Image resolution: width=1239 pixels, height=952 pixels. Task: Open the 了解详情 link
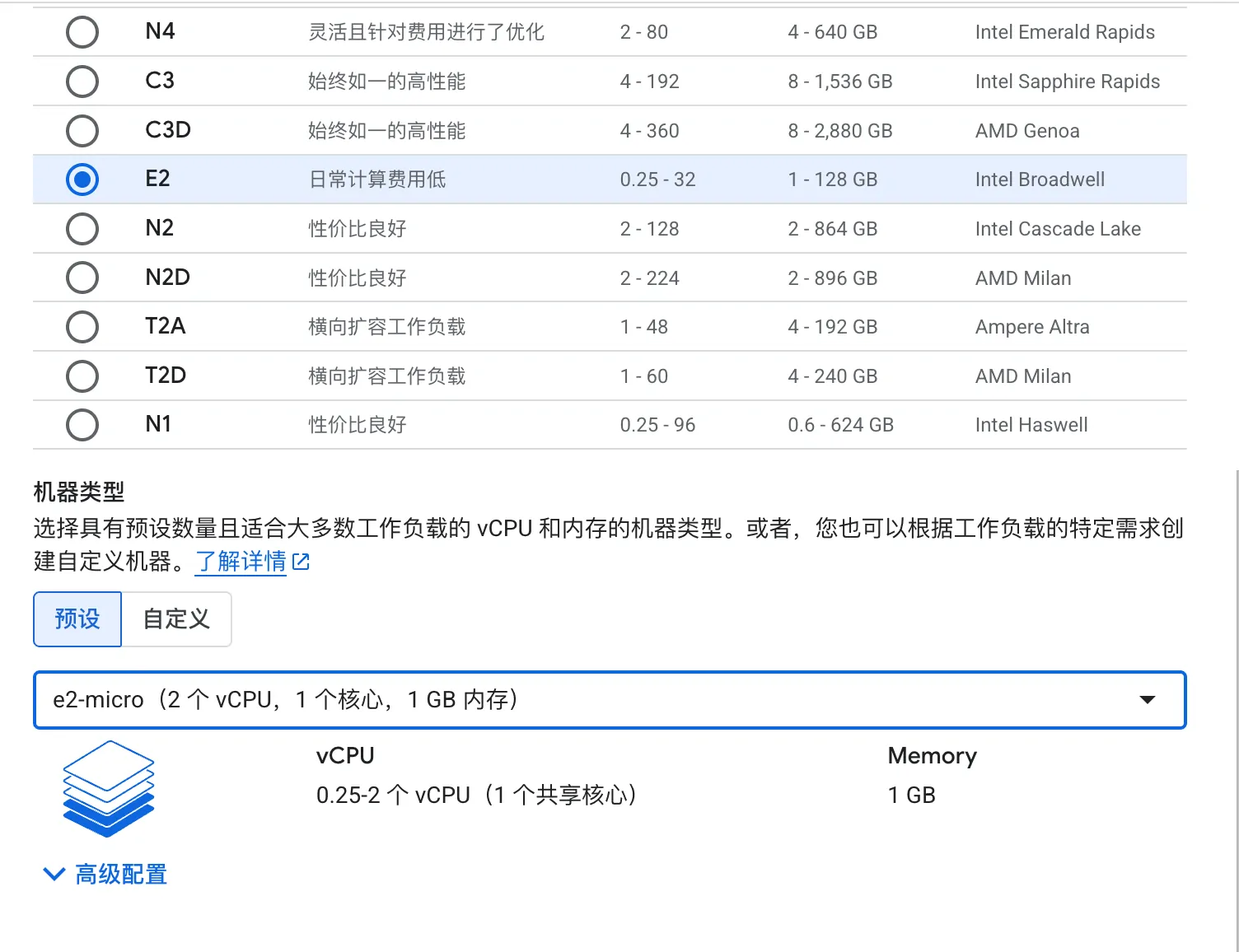point(241,562)
